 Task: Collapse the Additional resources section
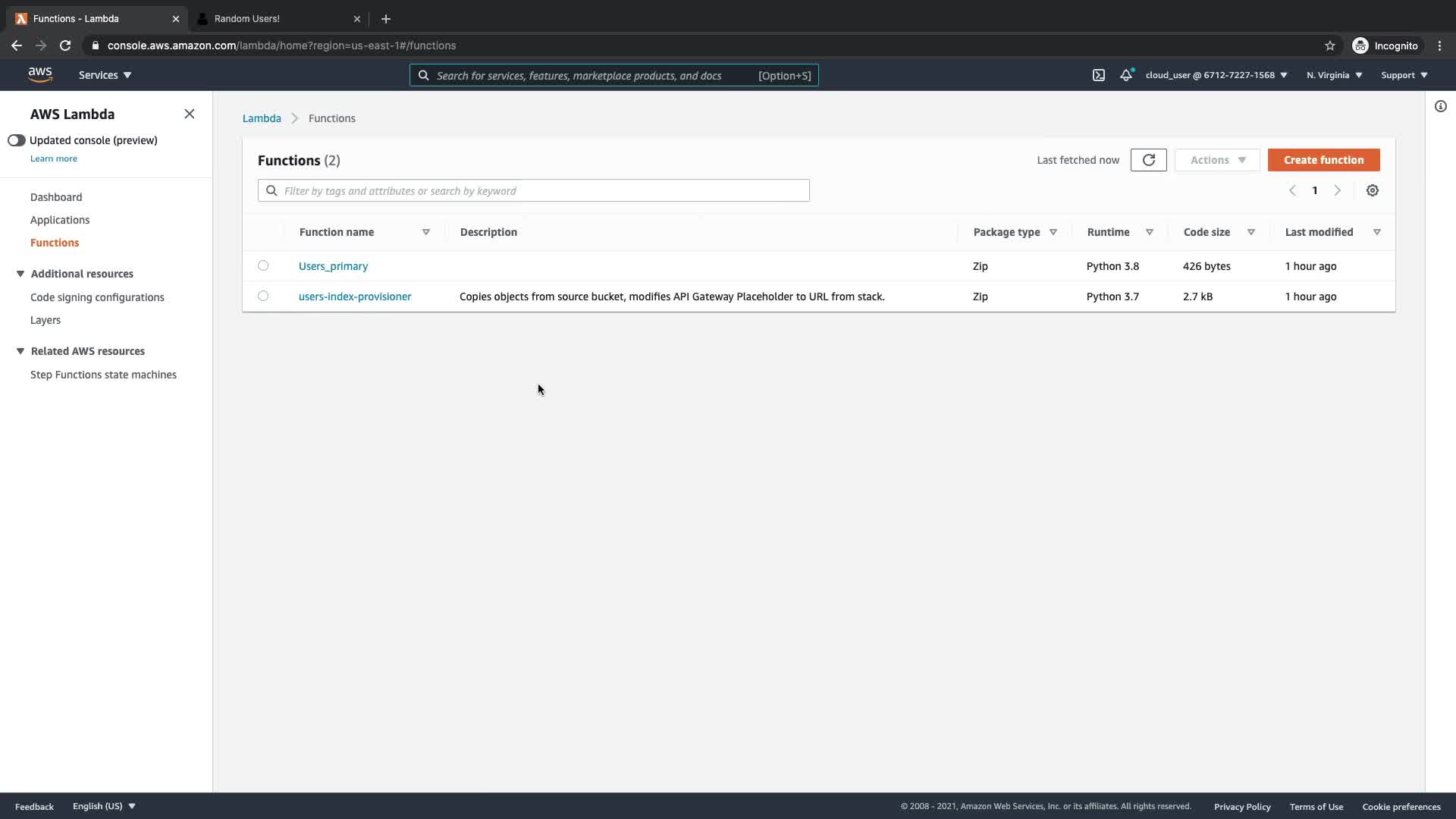point(20,274)
